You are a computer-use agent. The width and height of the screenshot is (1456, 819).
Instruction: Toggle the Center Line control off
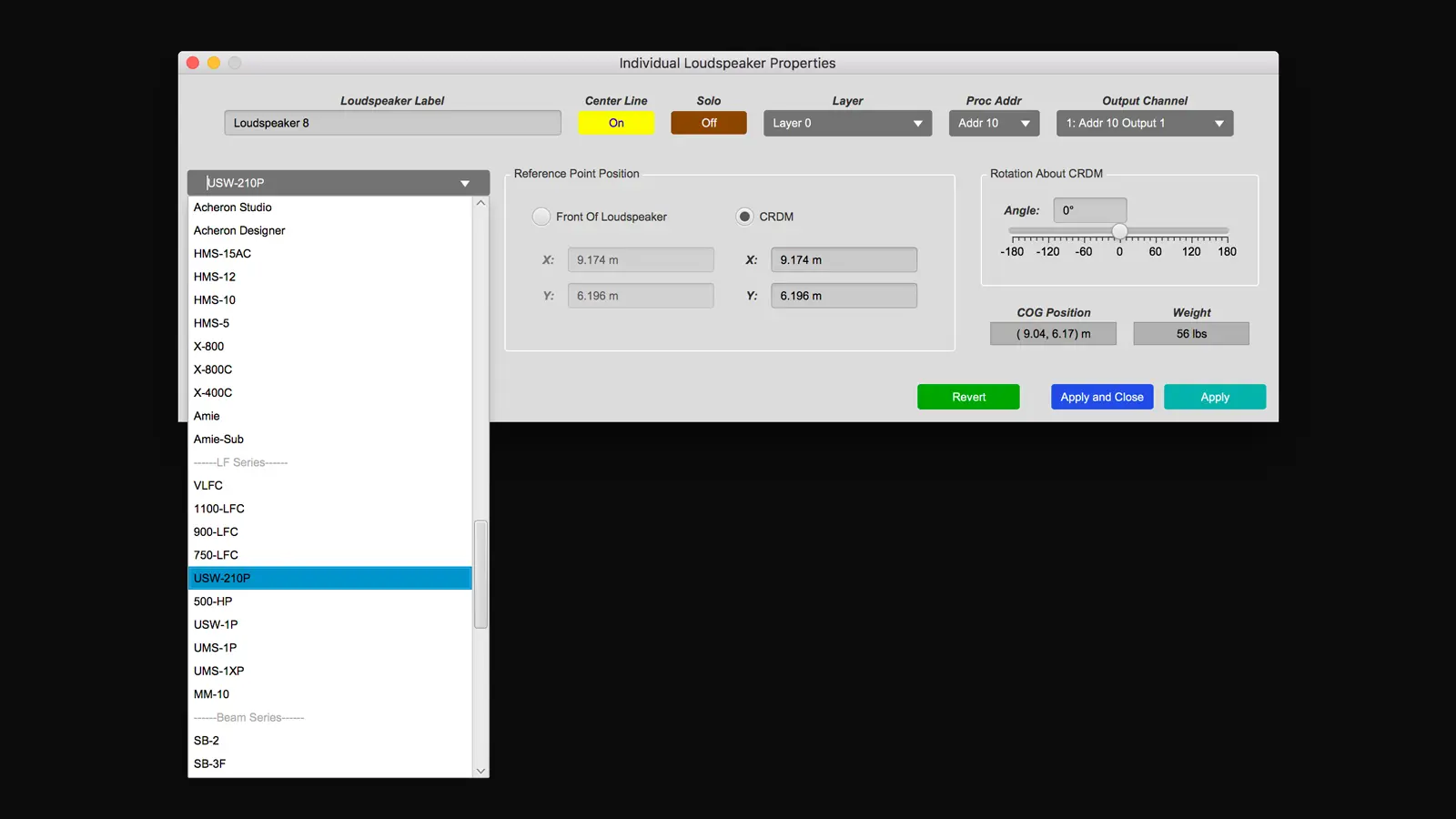pos(616,122)
